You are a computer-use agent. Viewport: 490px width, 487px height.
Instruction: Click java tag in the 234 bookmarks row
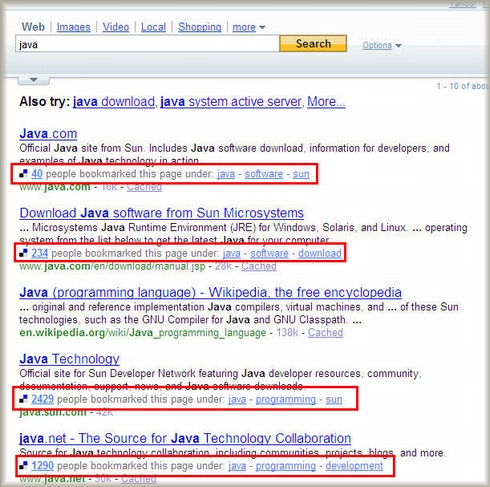tap(231, 253)
